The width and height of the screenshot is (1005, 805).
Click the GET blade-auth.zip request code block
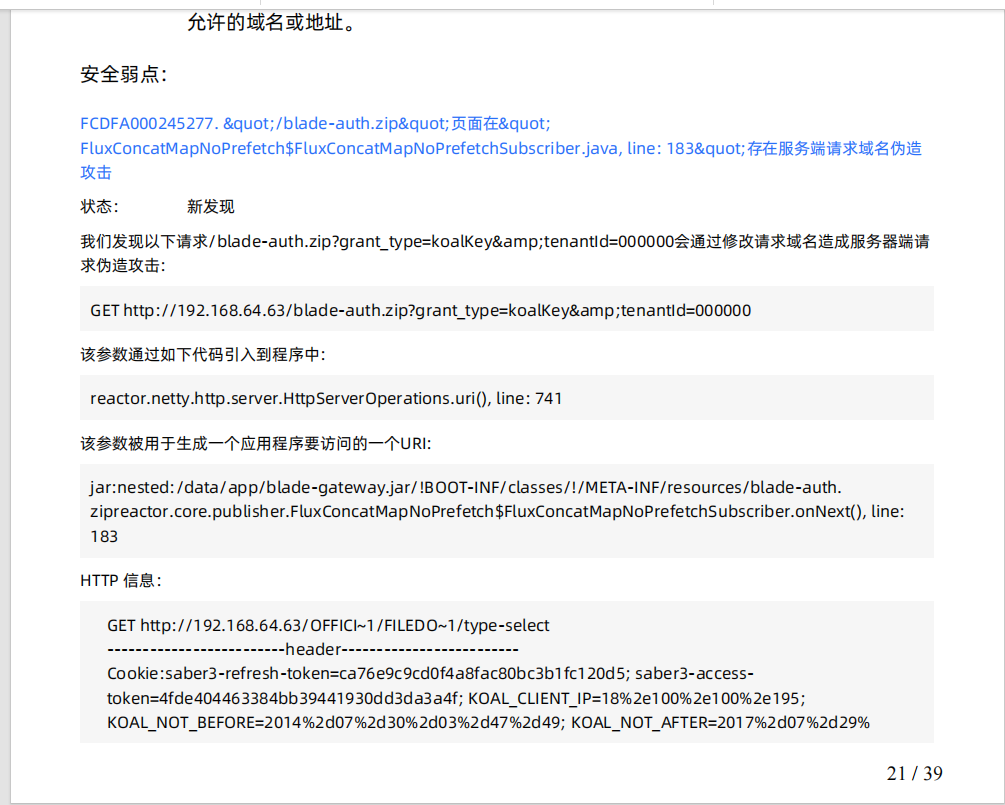pos(420,310)
